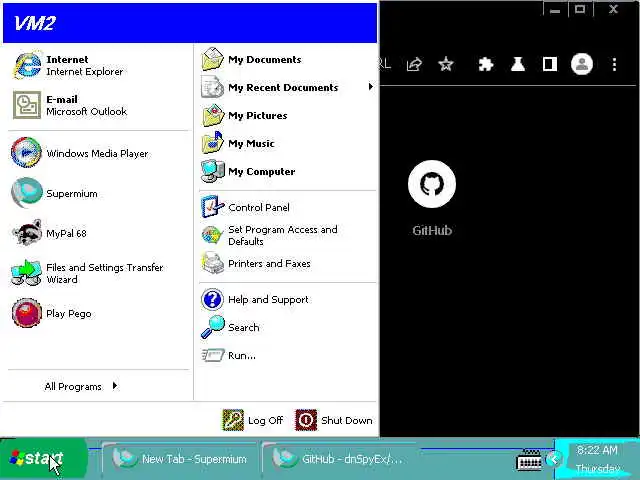The image size is (640, 480).
Task: Open My Documents folder icon
Action: click(x=213, y=59)
